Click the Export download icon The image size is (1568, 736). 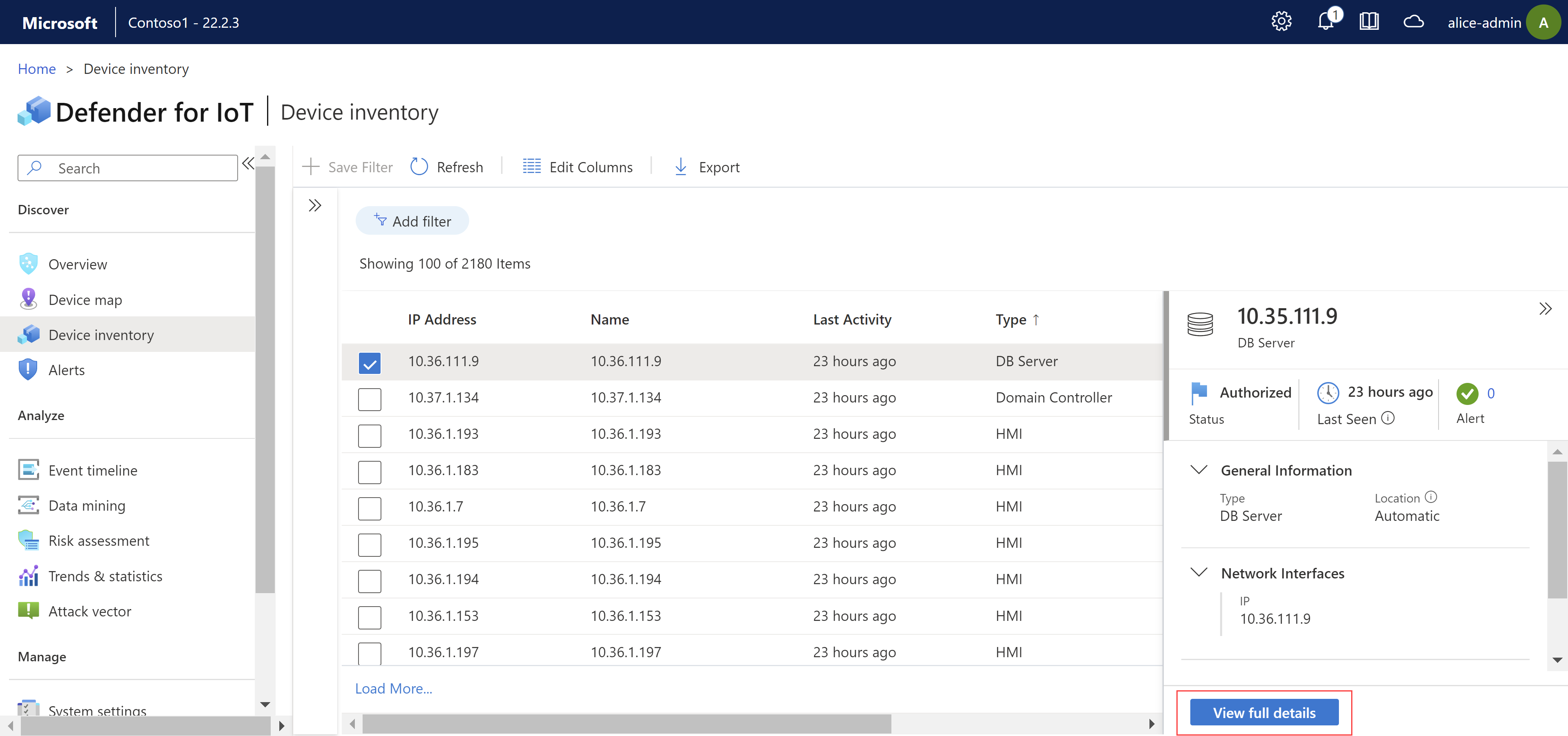681,167
